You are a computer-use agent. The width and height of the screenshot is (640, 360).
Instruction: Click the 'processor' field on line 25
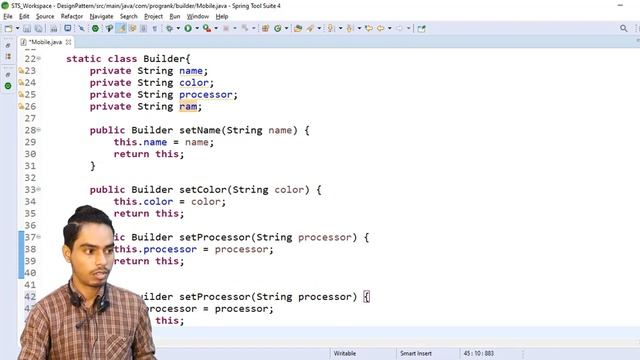click(206, 95)
